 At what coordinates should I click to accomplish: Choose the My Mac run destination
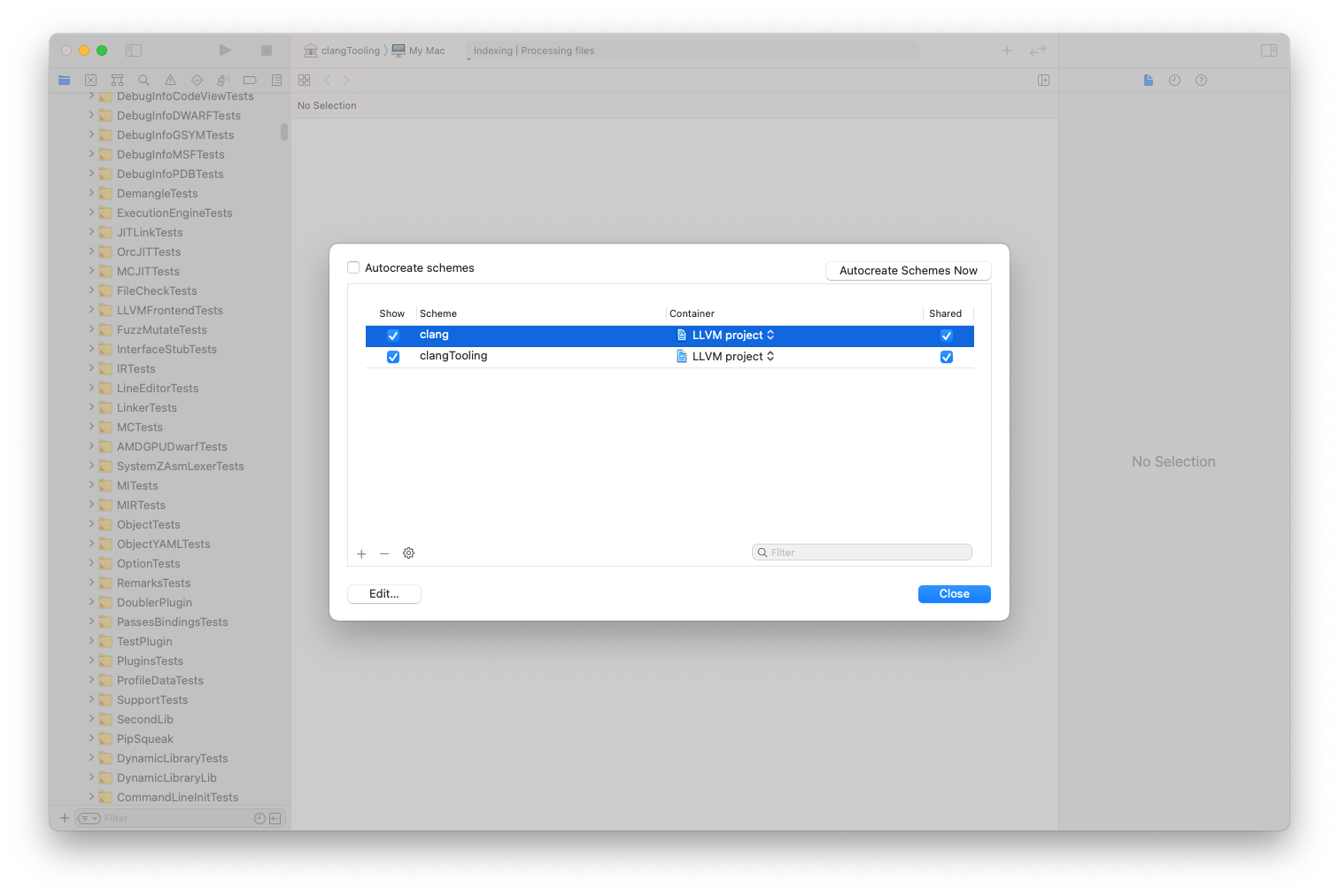tap(419, 50)
